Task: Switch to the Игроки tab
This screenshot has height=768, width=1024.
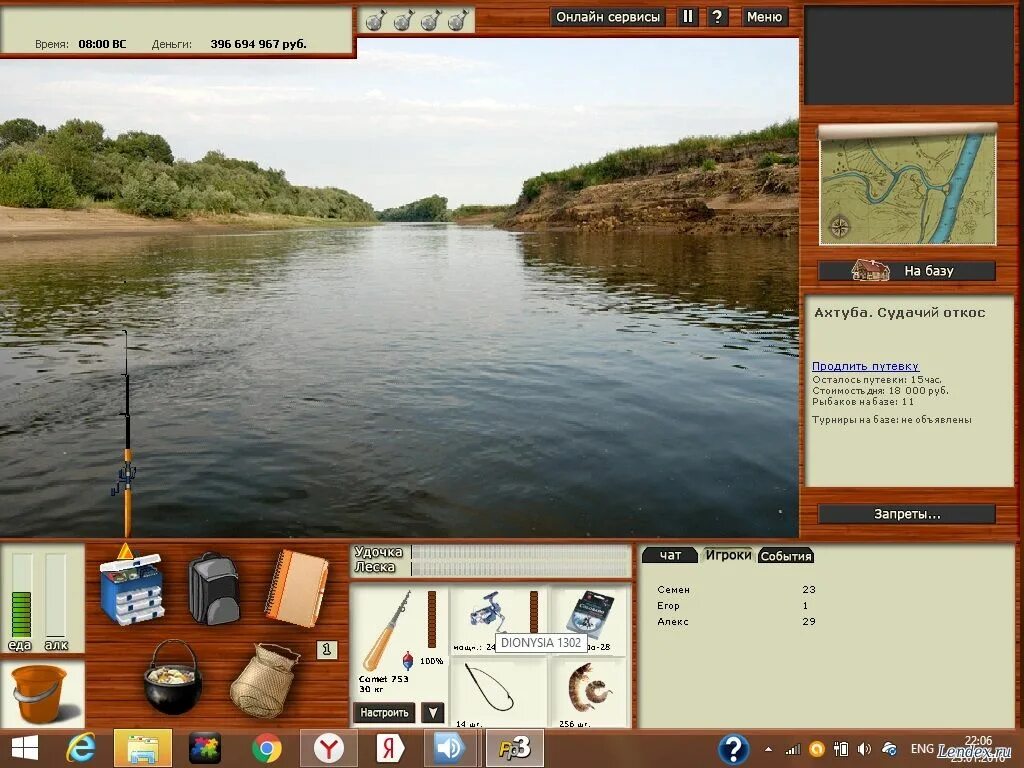Action: [x=728, y=555]
